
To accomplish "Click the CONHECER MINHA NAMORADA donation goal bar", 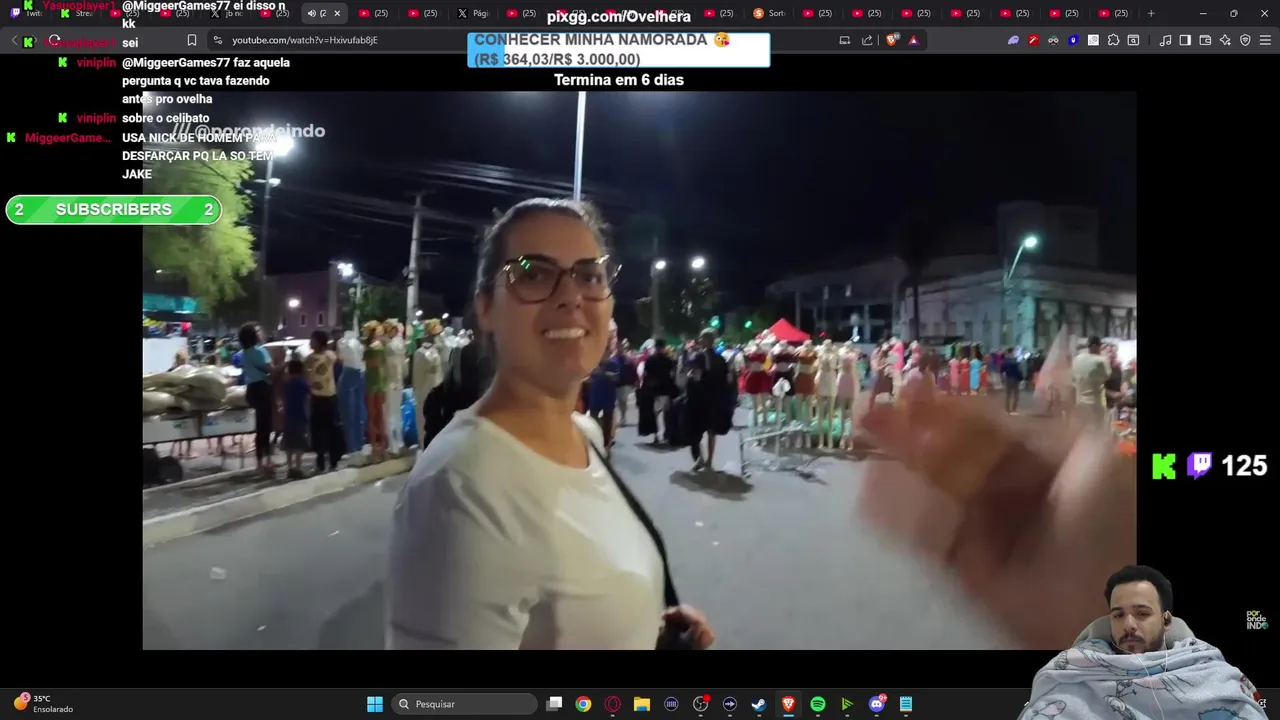I will coord(618,50).
